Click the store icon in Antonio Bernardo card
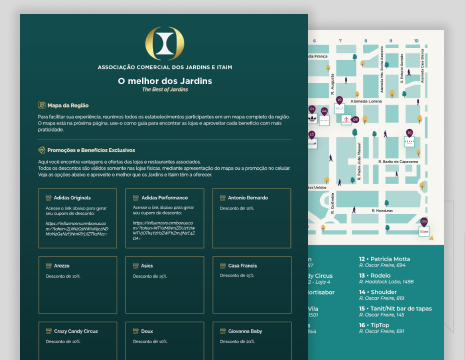The width and height of the screenshot is (465, 360). click(x=223, y=198)
